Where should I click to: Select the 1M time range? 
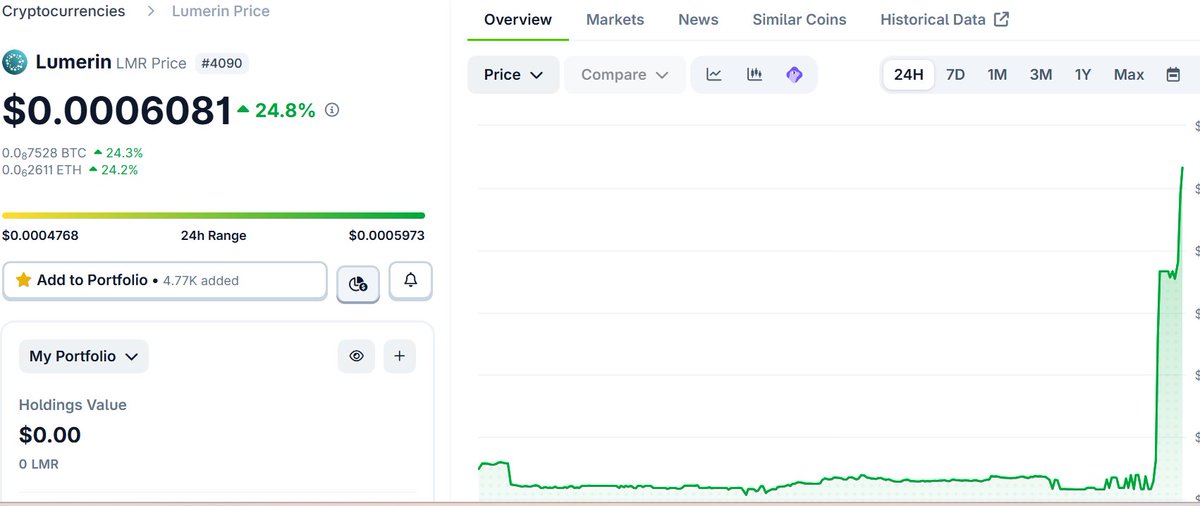click(x=997, y=75)
